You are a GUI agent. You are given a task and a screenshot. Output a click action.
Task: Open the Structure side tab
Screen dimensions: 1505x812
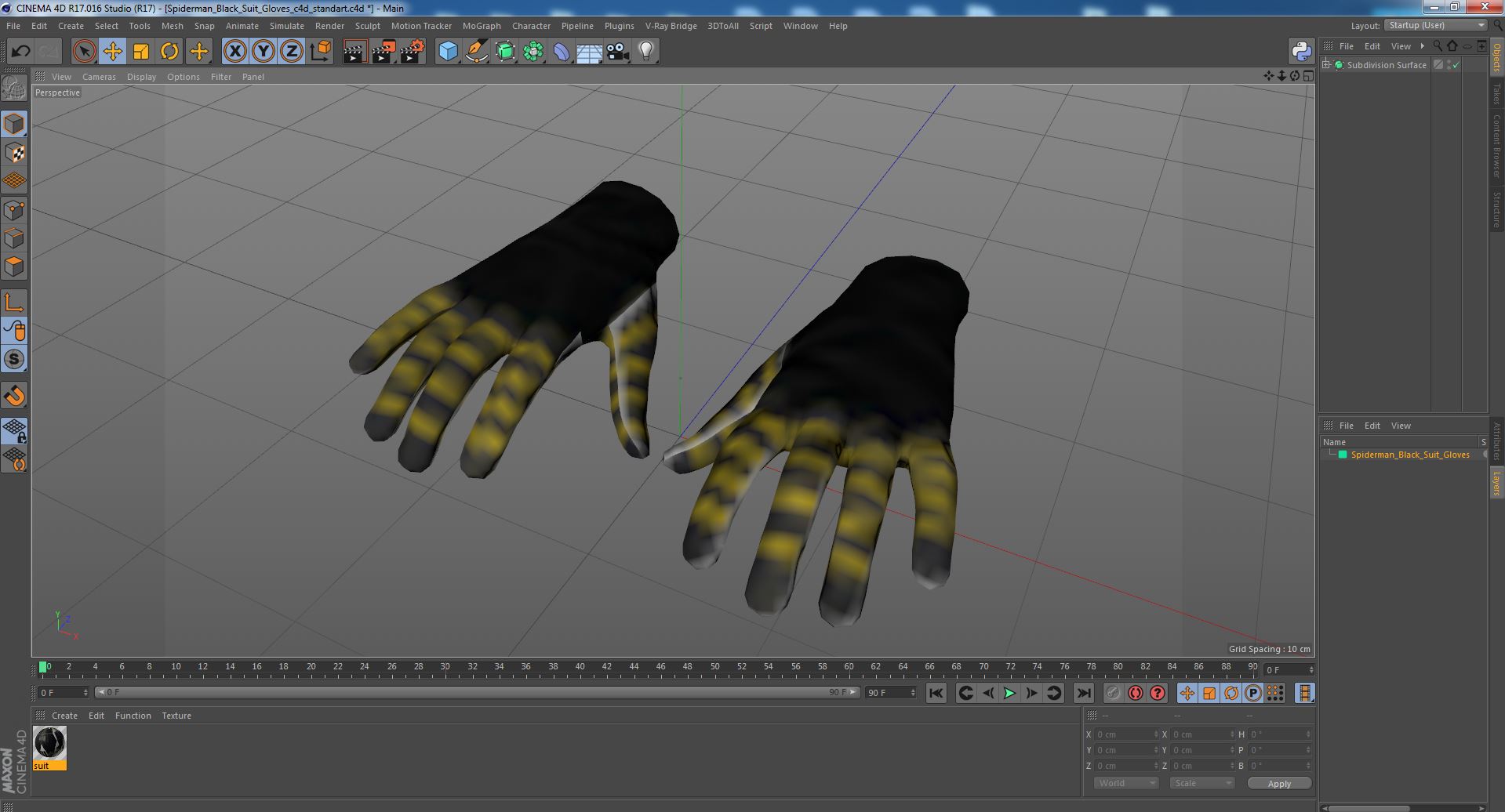click(1496, 209)
